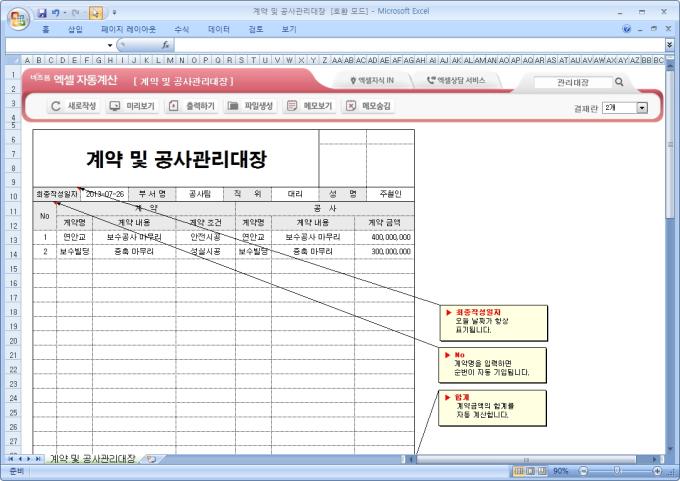680x481 pixels.
Task: Click the 합계 memo note box
Action: point(493,408)
